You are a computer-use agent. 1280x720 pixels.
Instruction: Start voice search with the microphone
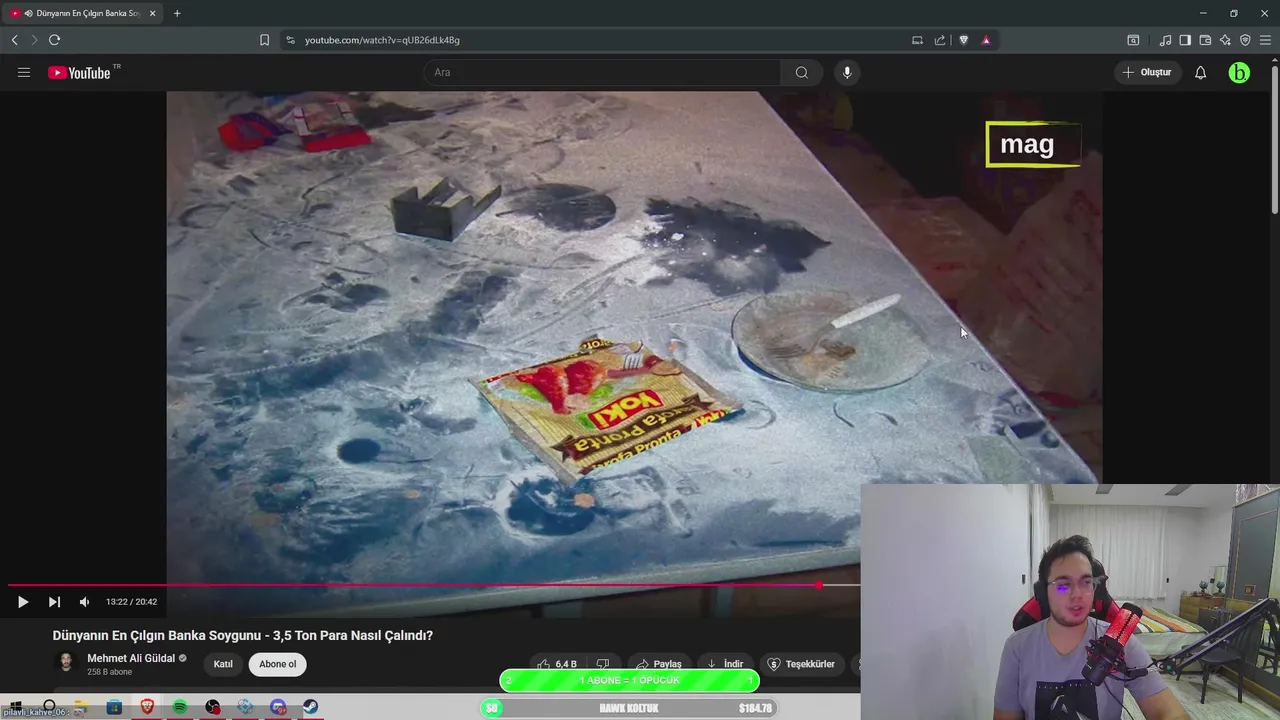point(847,72)
